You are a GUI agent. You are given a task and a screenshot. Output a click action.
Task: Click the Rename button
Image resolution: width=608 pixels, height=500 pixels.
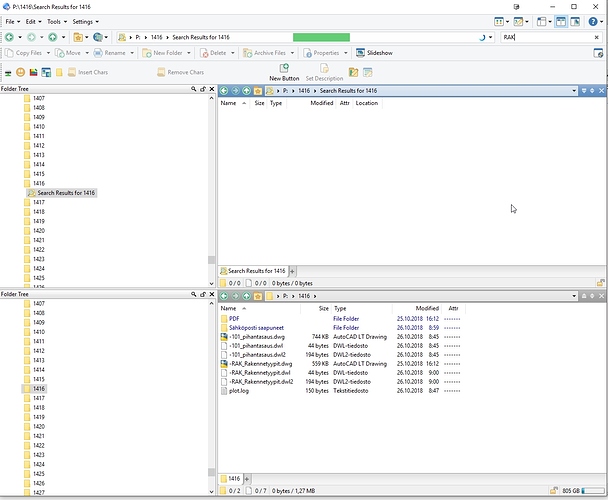110,53
